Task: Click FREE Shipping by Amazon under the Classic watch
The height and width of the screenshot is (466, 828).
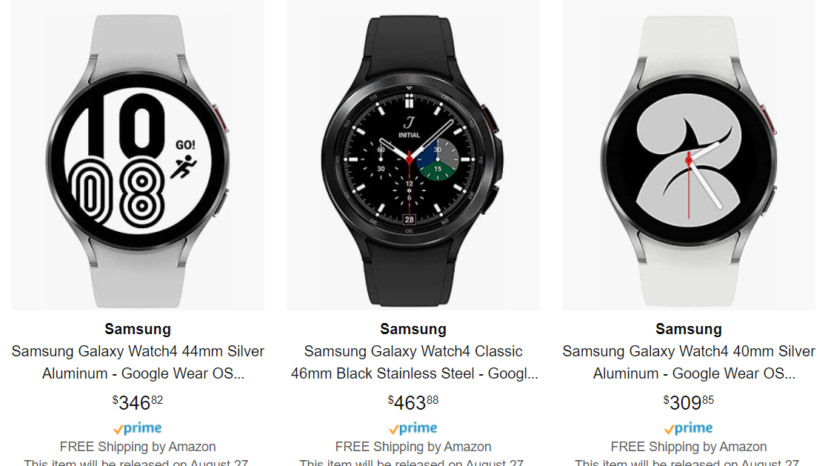Action: pos(413,447)
